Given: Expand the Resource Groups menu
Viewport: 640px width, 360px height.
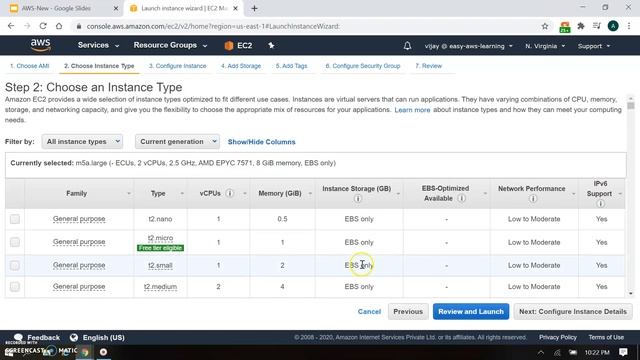Looking at the screenshot, I should 170,45.
